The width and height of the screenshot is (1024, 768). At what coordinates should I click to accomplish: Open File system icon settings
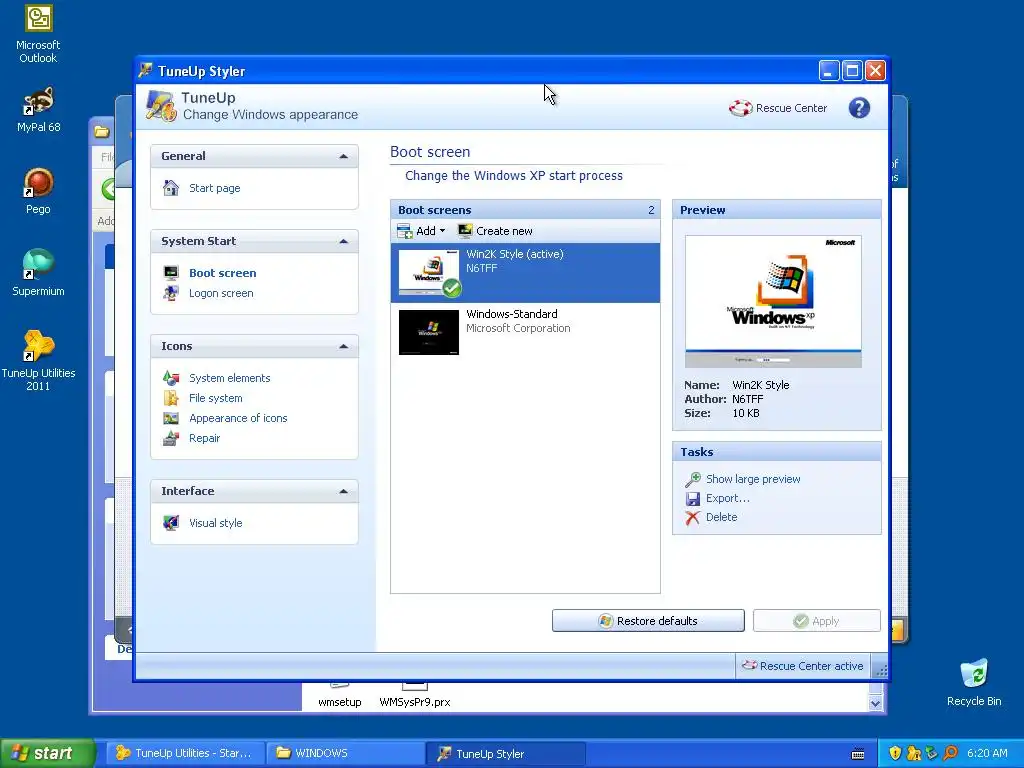tap(216, 398)
